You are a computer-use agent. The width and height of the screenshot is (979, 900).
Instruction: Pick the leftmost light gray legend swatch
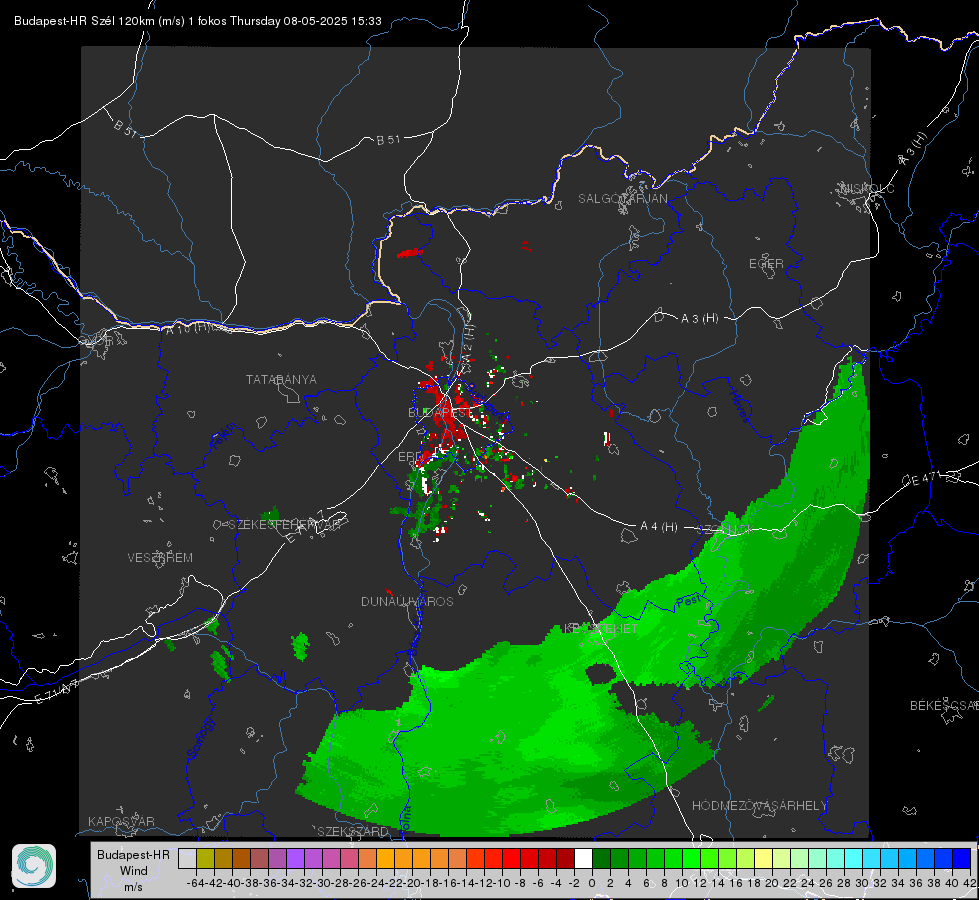187,859
